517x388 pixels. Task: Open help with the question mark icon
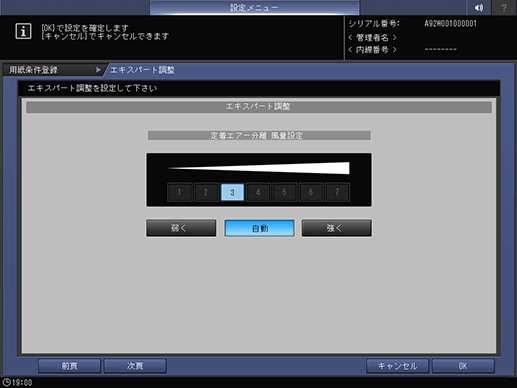pos(504,7)
